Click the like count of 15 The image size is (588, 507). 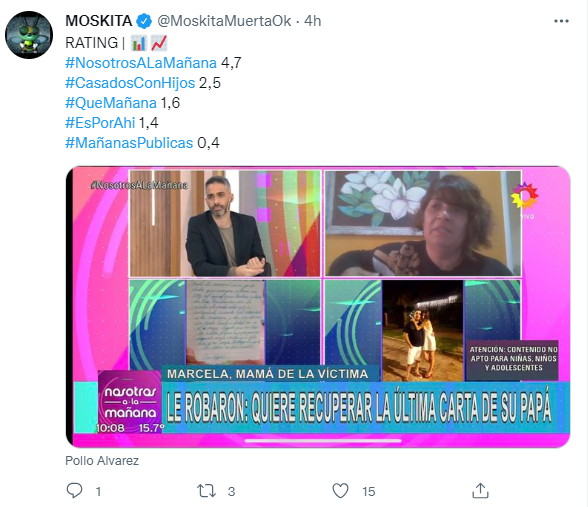coord(369,492)
